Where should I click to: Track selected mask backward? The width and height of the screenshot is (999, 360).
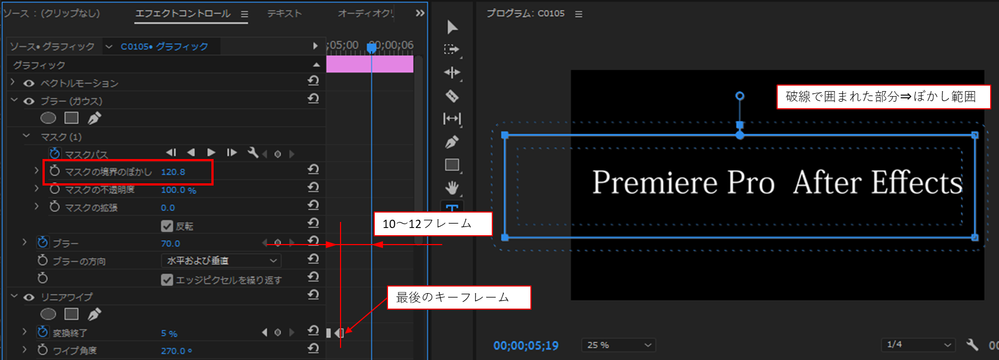point(190,152)
